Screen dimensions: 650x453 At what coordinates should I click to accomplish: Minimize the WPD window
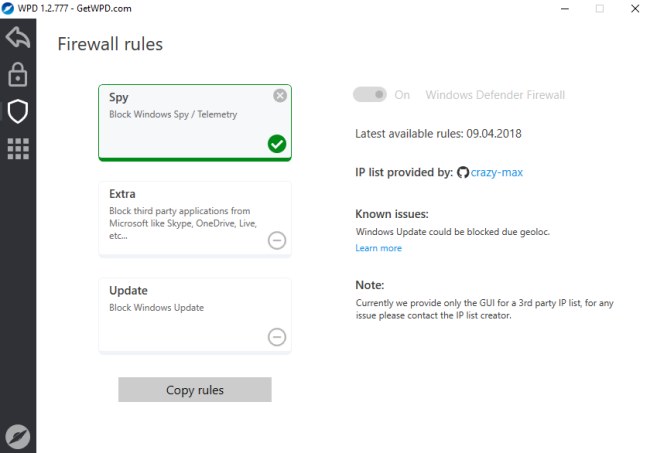point(565,8)
